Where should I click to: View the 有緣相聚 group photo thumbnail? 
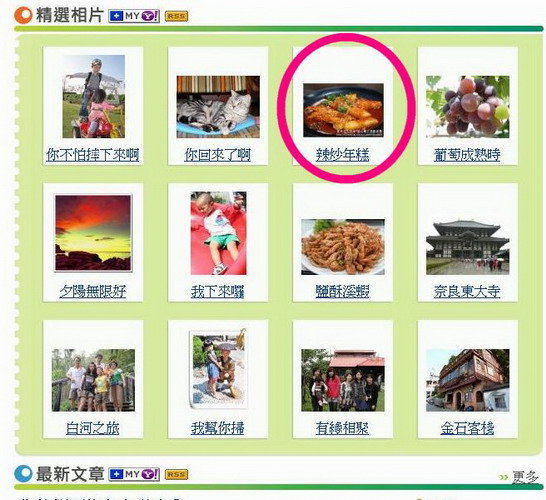(343, 380)
